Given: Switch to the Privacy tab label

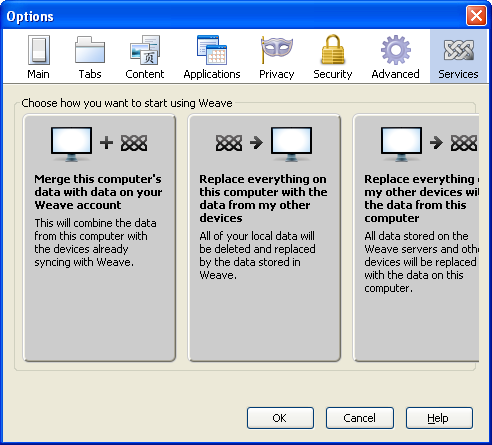Looking at the screenshot, I should (277, 74).
